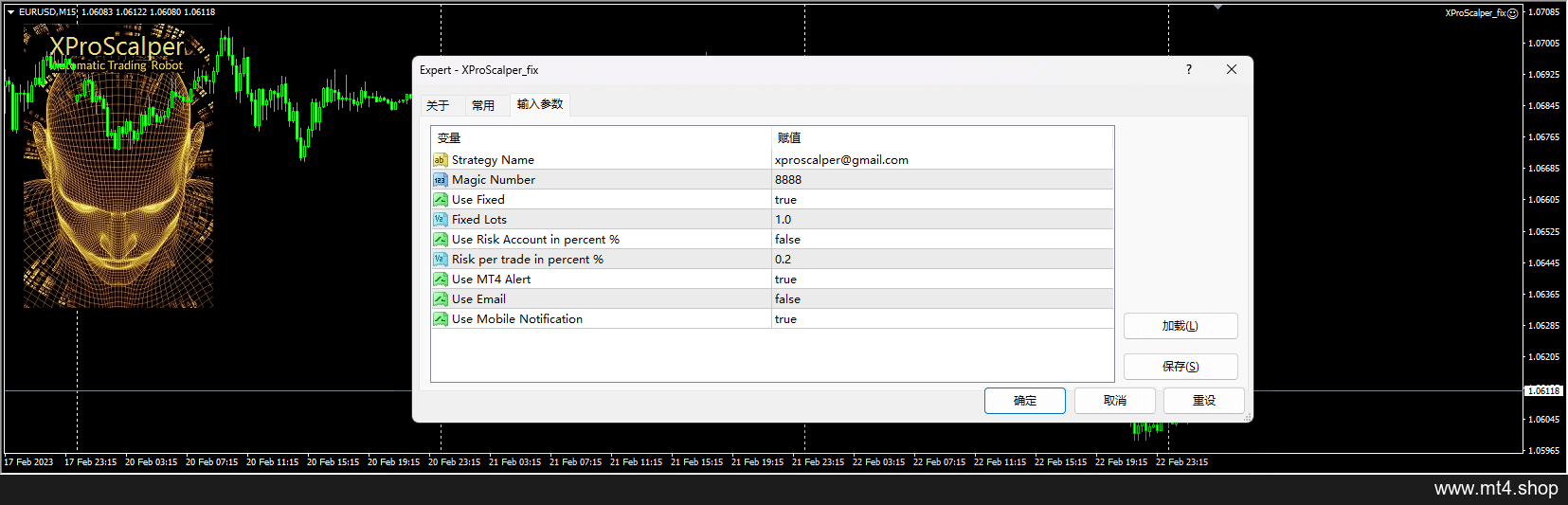
Task: Click the 重设 reset button
Action: 1204,401
